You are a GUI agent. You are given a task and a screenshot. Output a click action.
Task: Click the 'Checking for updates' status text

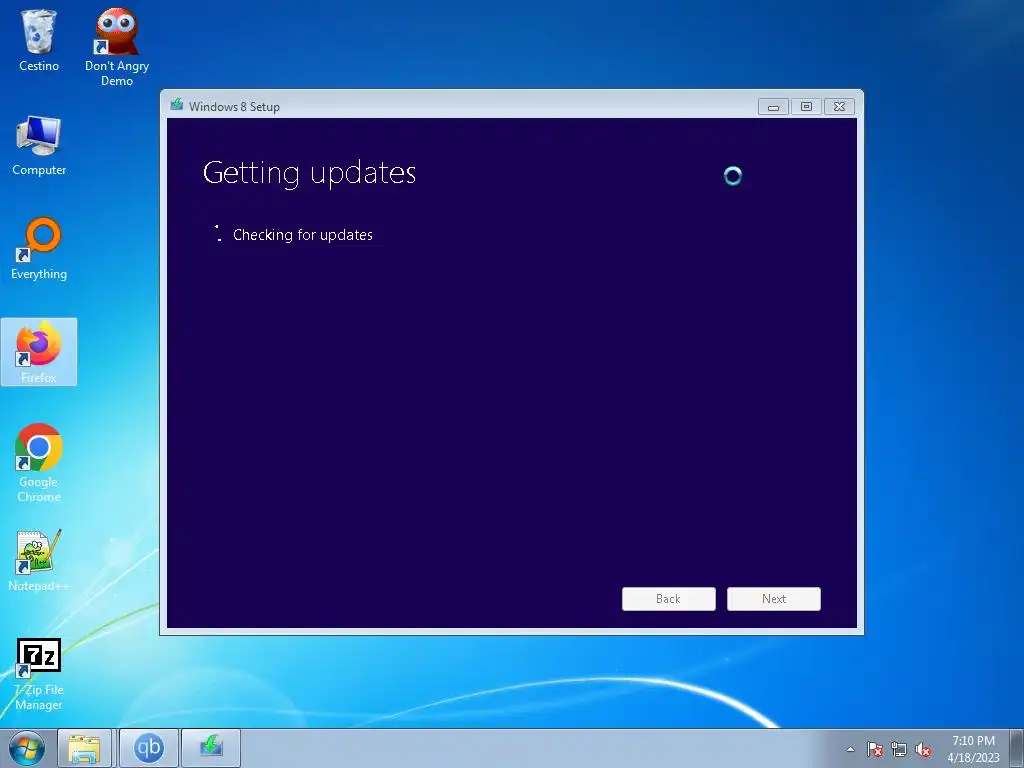tap(303, 235)
